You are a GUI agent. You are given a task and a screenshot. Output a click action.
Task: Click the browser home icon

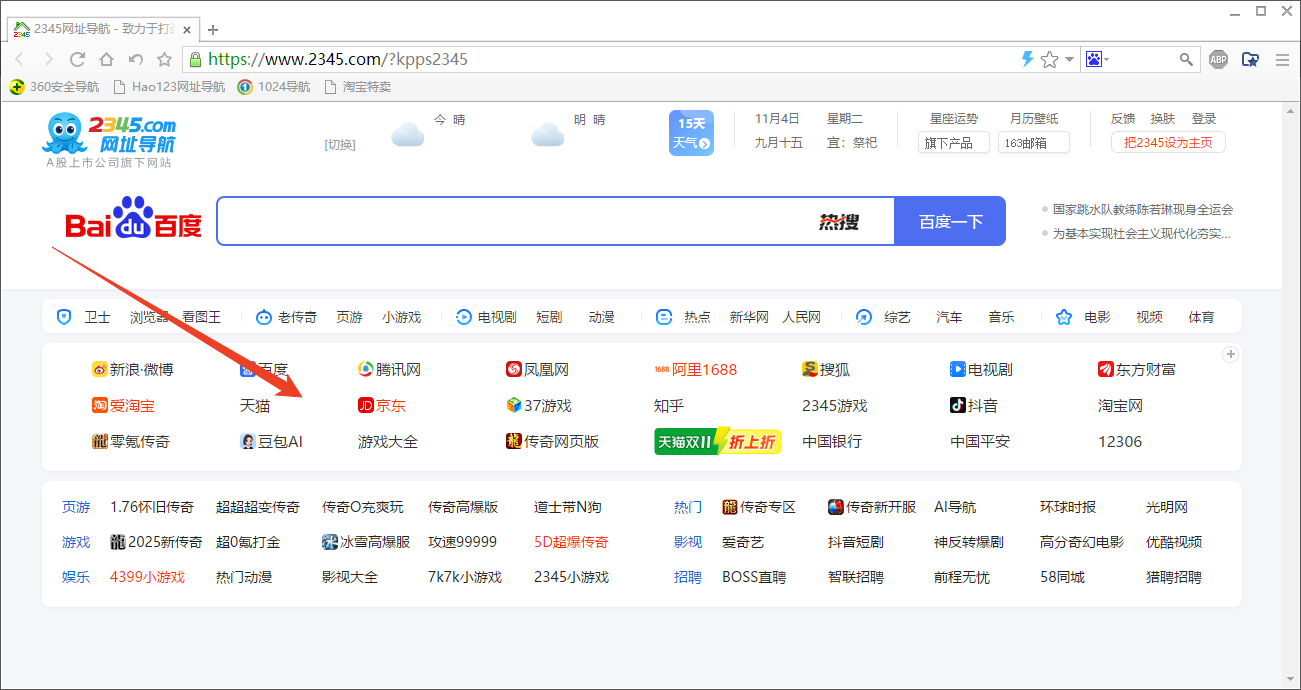coord(105,59)
